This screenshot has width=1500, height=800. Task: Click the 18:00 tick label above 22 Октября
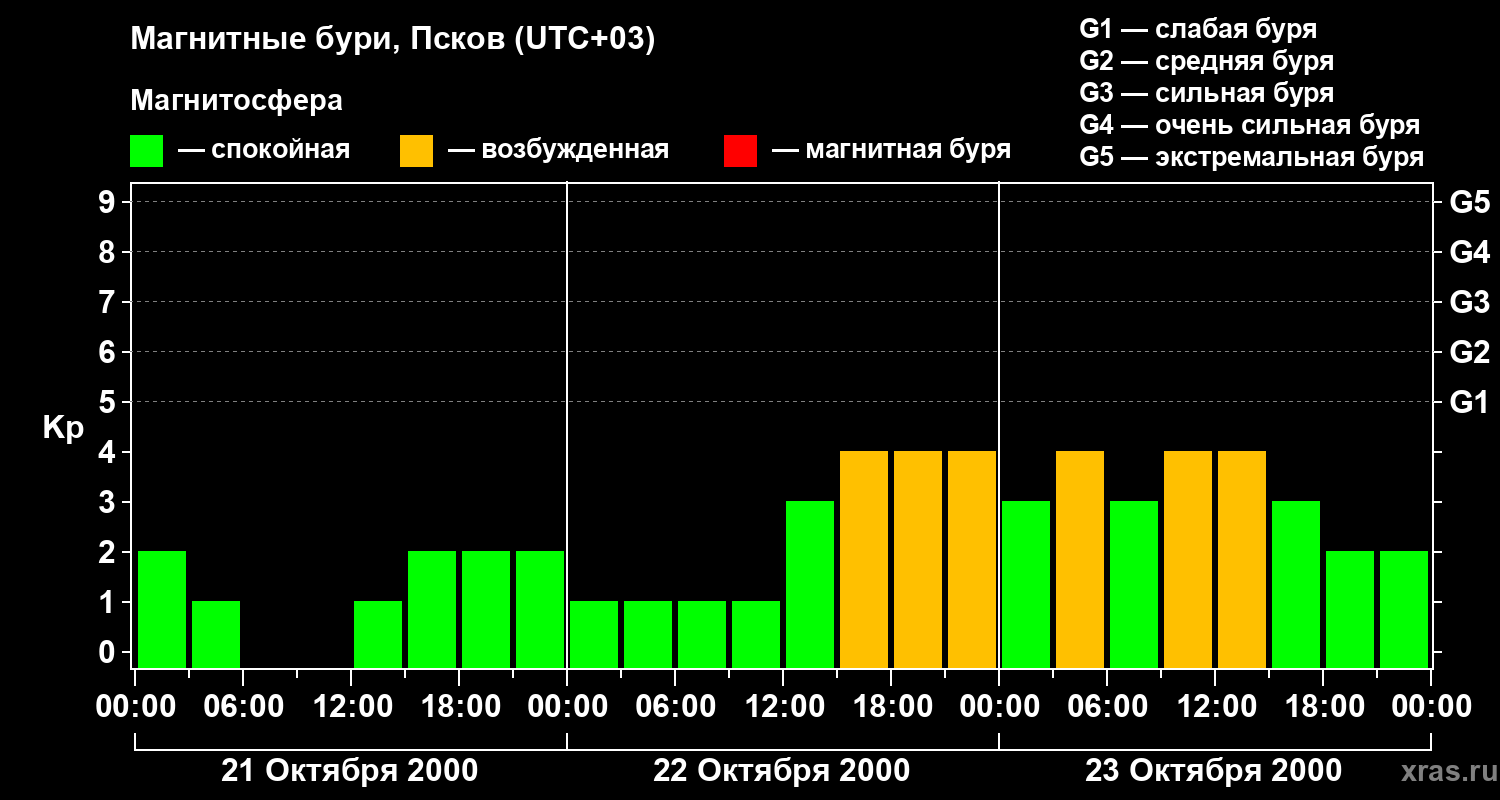[891, 706]
